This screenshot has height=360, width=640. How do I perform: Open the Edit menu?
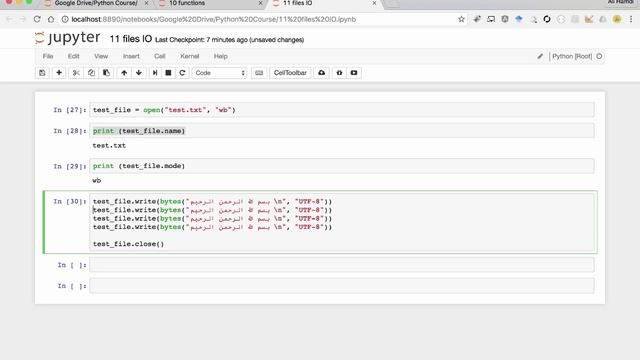[73, 56]
